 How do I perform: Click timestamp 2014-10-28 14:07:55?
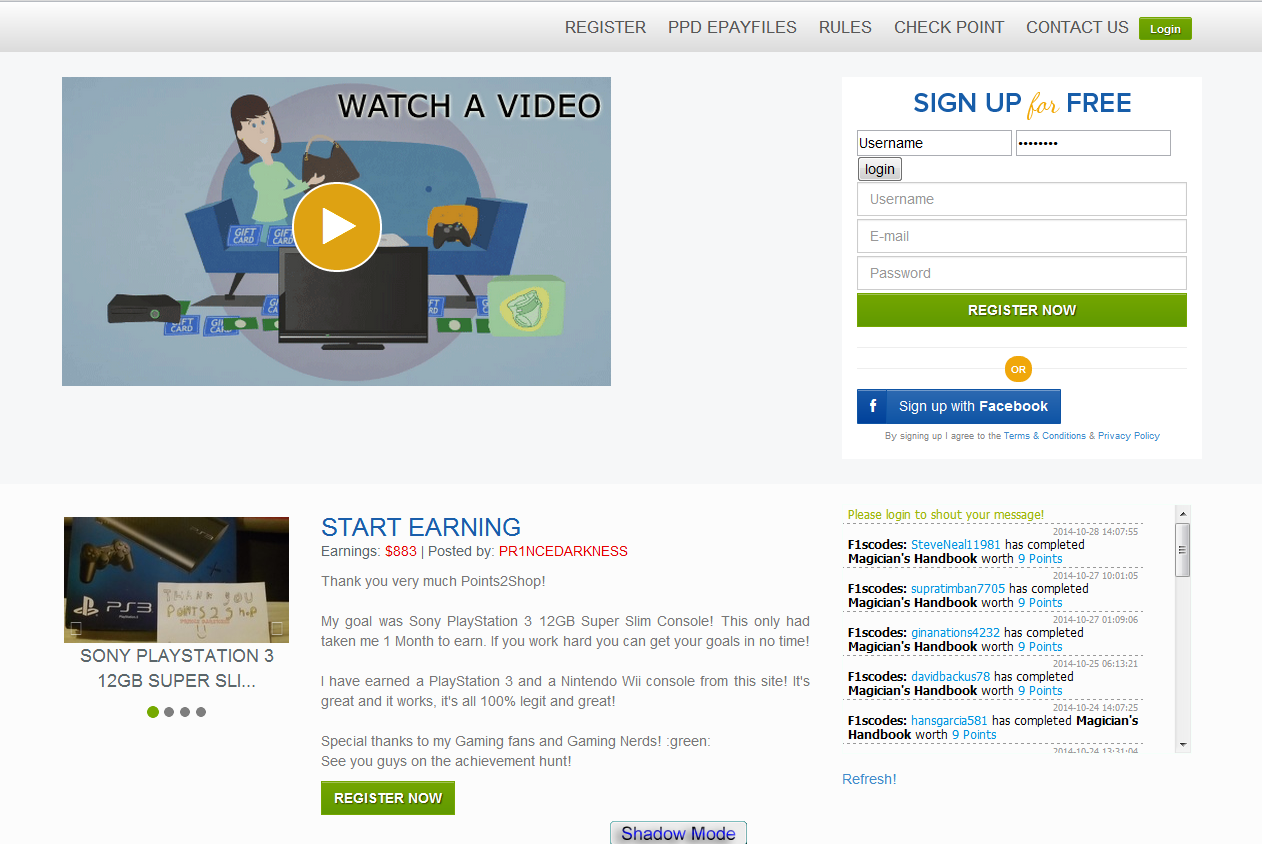[1095, 532]
